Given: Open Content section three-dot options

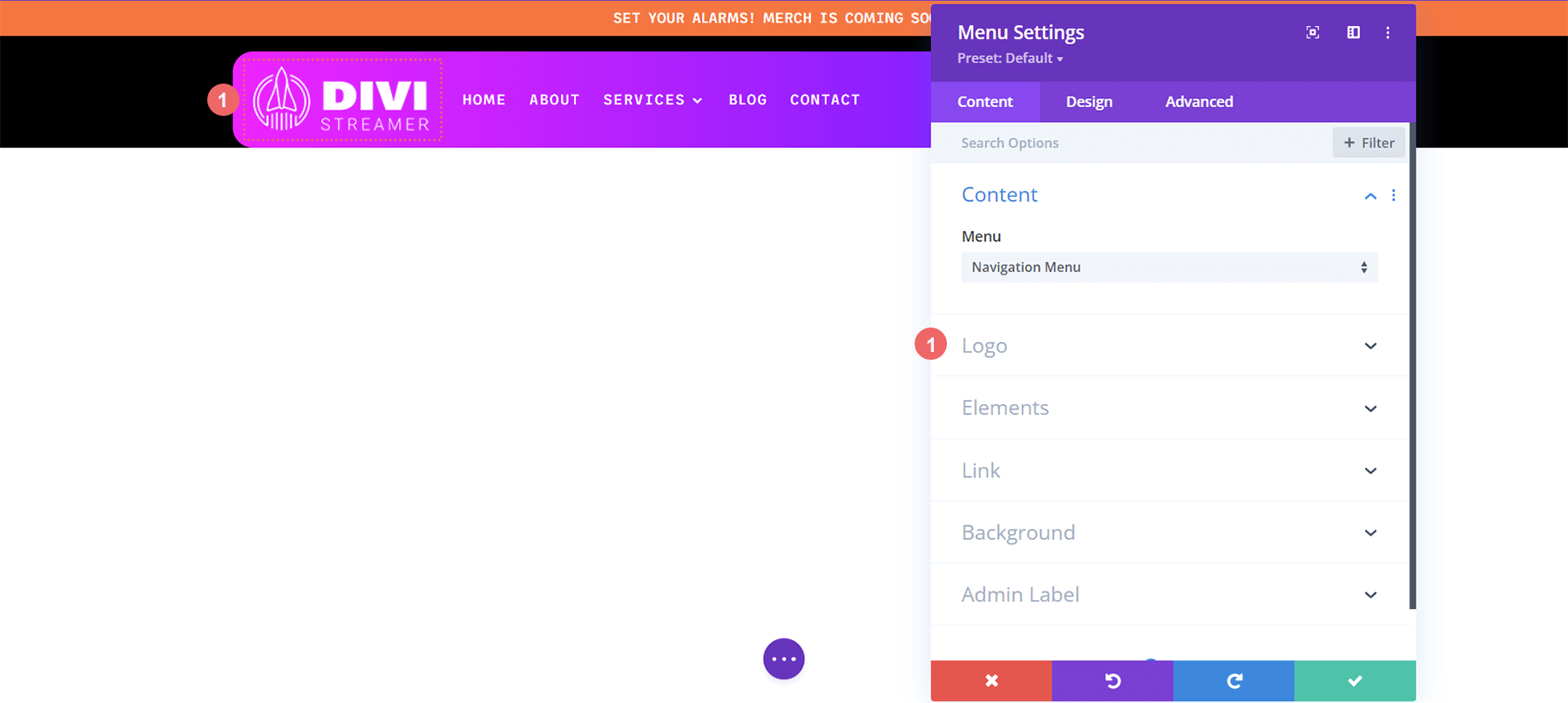Looking at the screenshot, I should click(x=1394, y=195).
